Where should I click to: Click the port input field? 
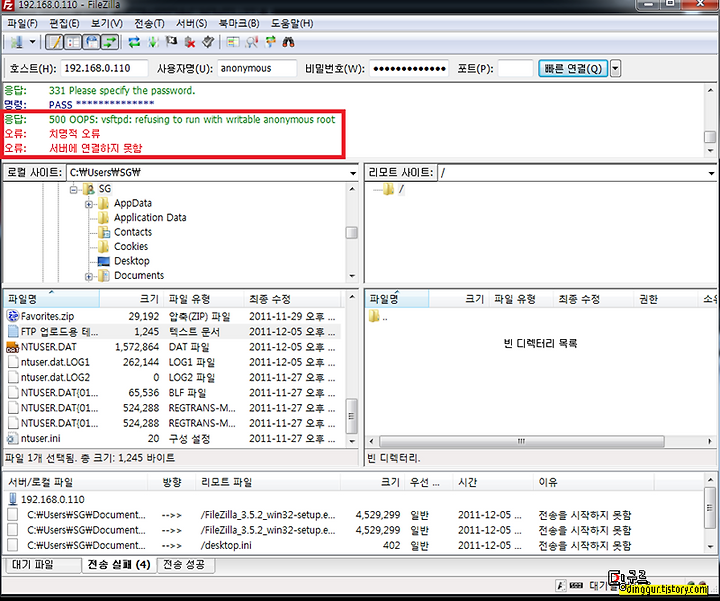[x=515, y=68]
